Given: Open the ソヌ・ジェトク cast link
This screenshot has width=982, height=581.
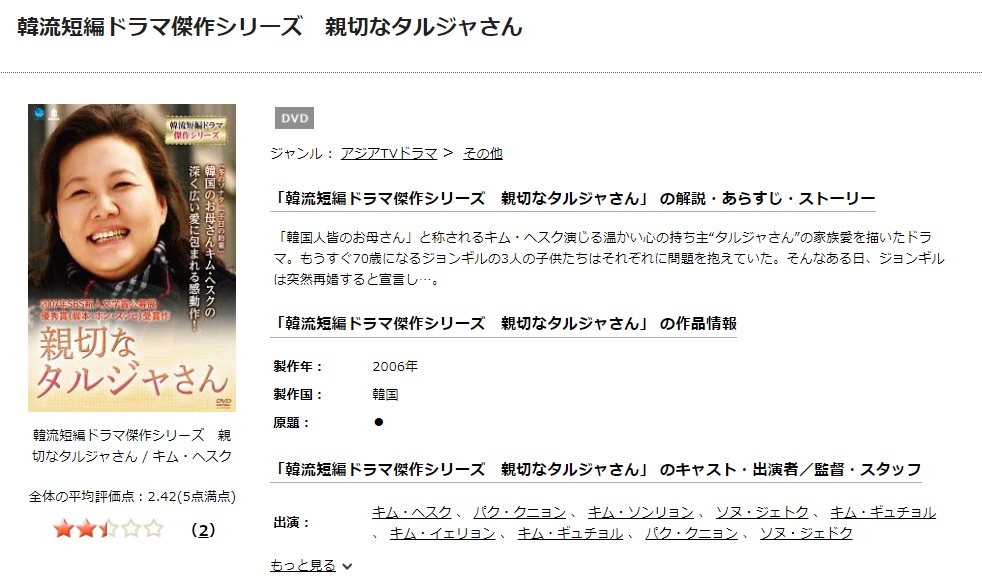Looking at the screenshot, I should tap(762, 512).
